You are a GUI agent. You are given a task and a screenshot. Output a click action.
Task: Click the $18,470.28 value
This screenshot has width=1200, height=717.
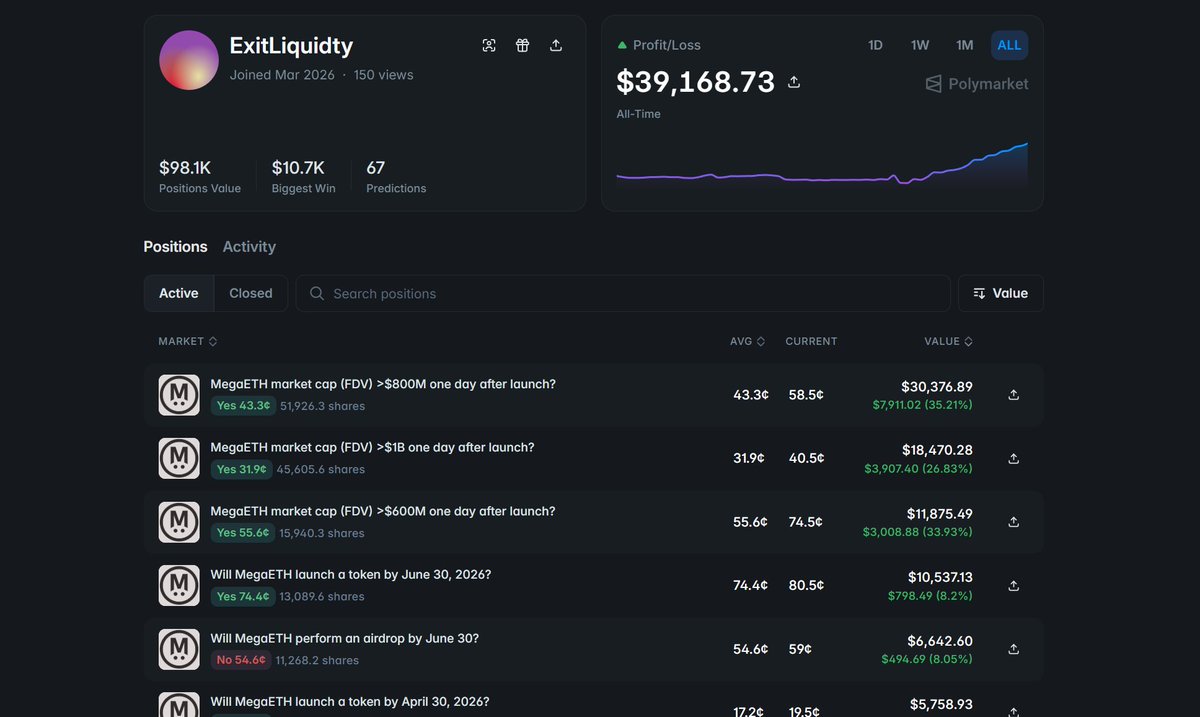pyautogui.click(x=937, y=450)
